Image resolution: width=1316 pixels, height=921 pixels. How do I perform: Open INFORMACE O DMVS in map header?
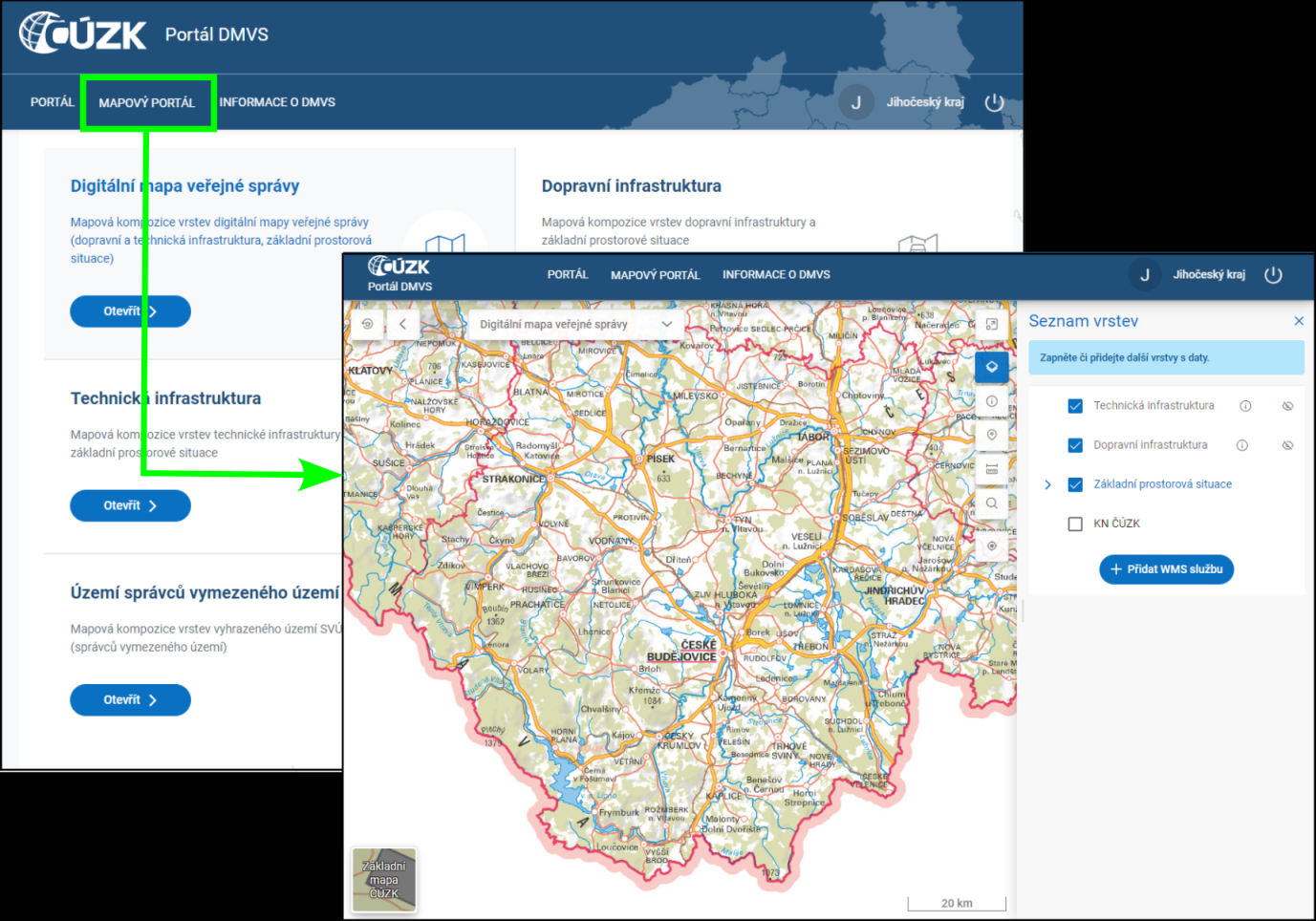(x=776, y=275)
